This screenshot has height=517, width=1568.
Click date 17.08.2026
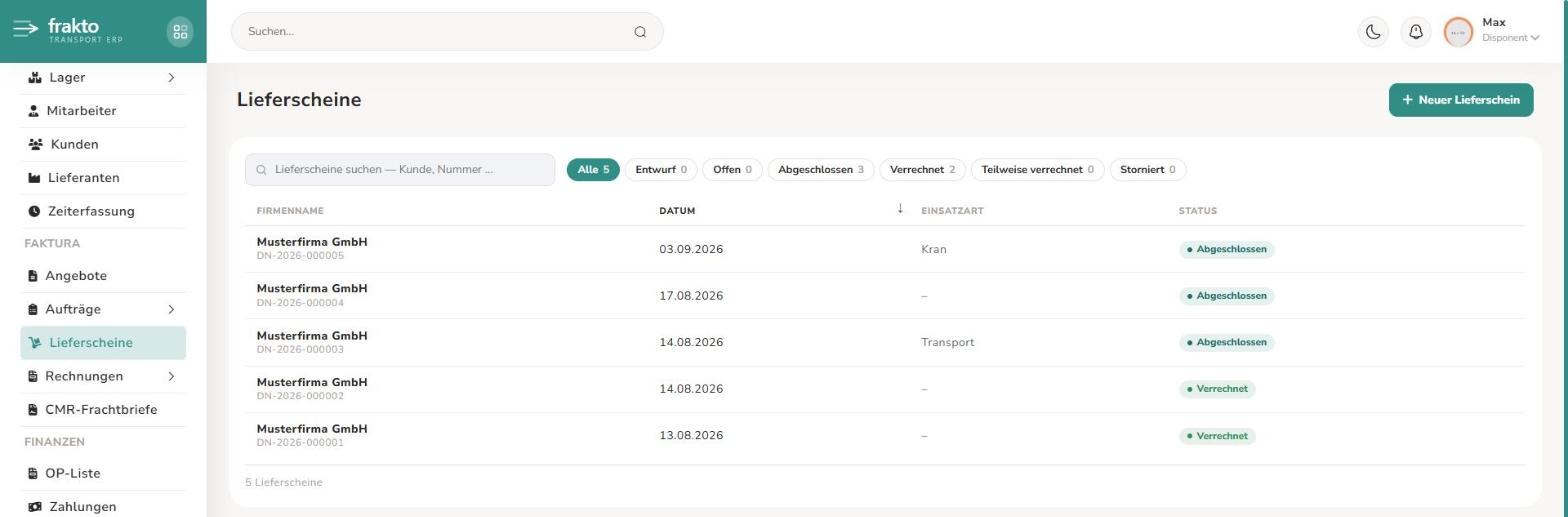[691, 296]
